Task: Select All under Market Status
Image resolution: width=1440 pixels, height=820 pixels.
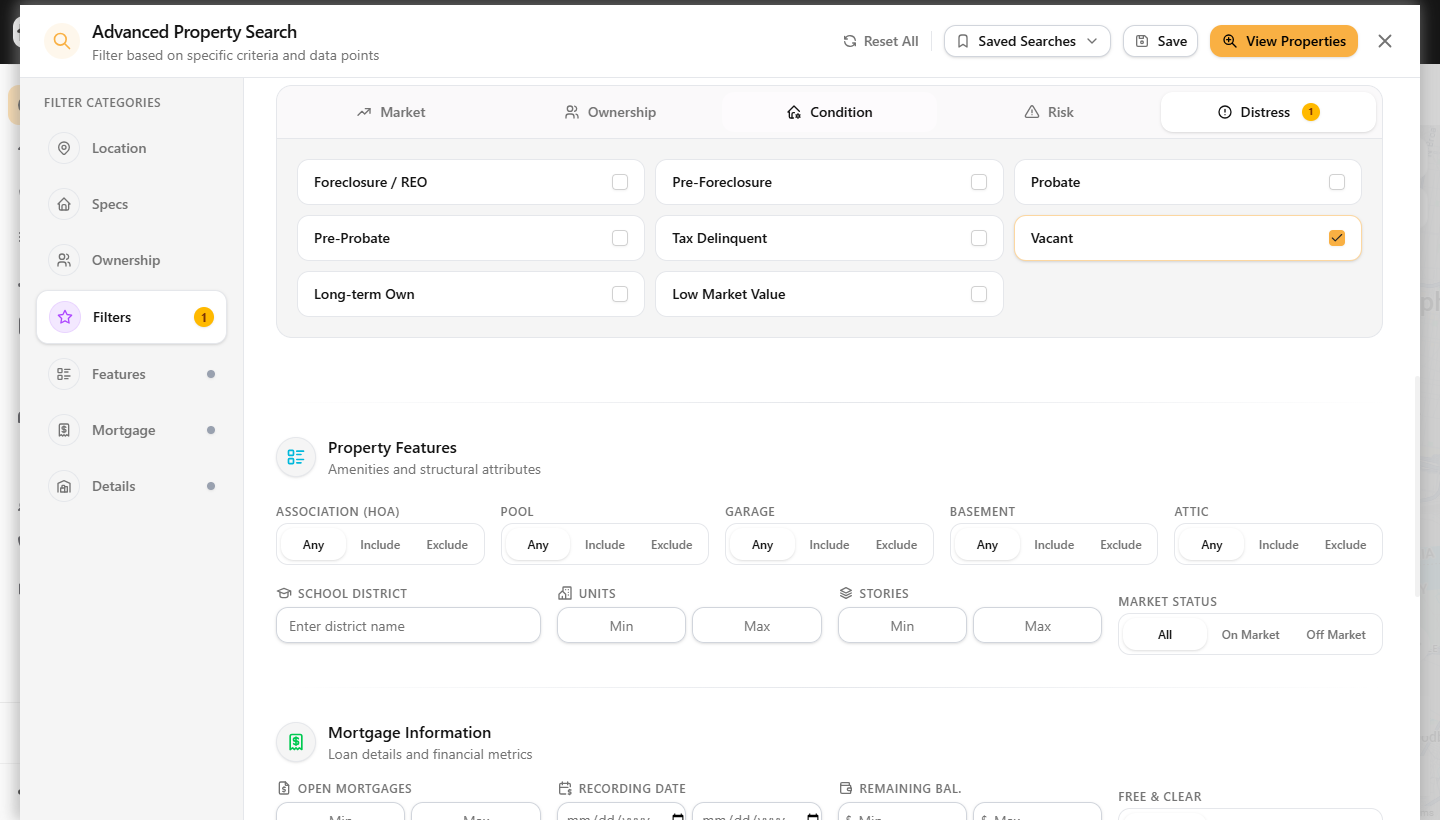Action: click(1165, 635)
